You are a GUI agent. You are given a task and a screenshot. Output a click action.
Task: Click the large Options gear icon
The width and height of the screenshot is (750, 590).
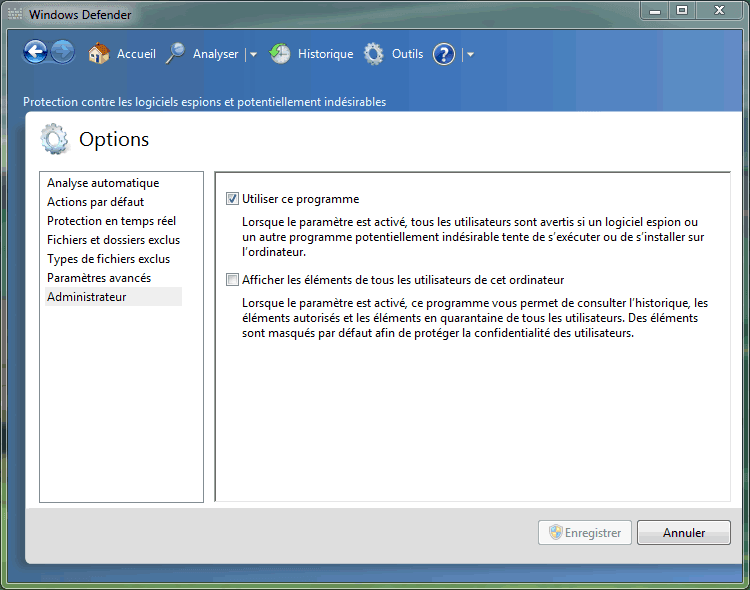55,139
